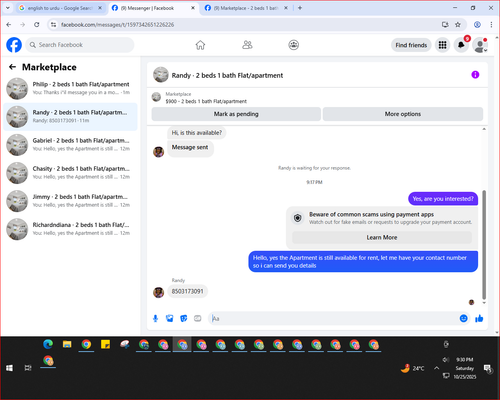Open conversation info purple icon
Image resolution: width=500 pixels, height=400 pixels.
pos(475,75)
